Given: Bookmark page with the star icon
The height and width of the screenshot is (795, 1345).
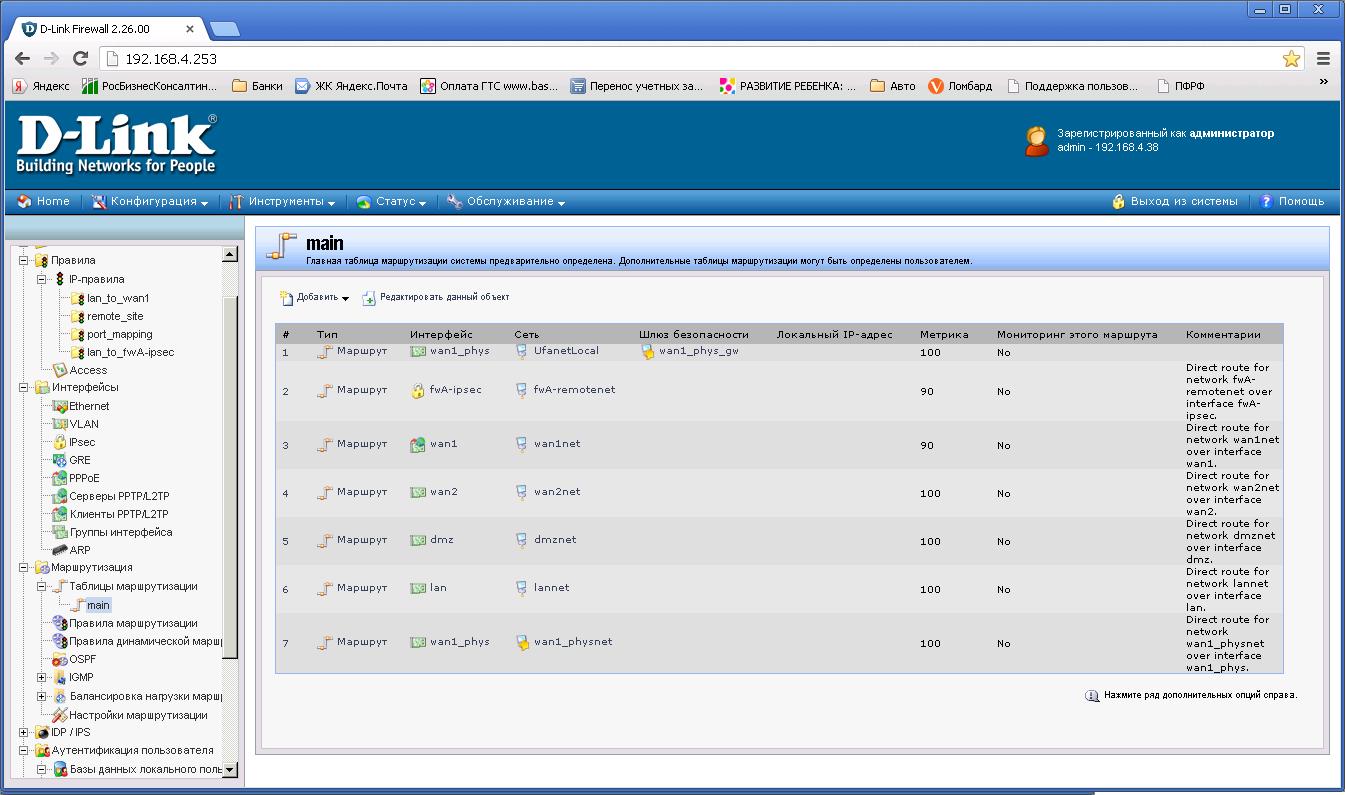Looking at the screenshot, I should 1291,59.
